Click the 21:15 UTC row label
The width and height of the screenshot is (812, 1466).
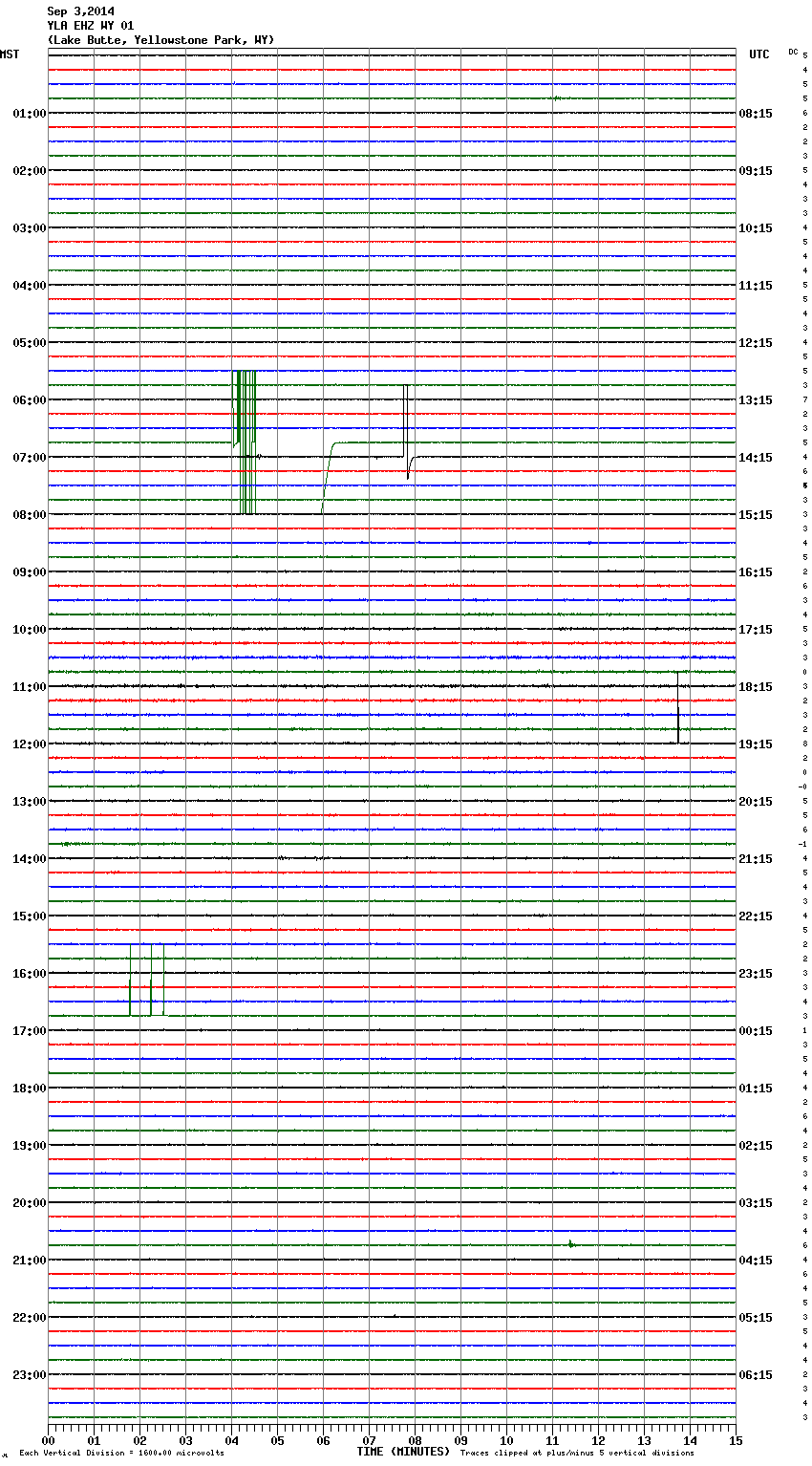tap(756, 859)
